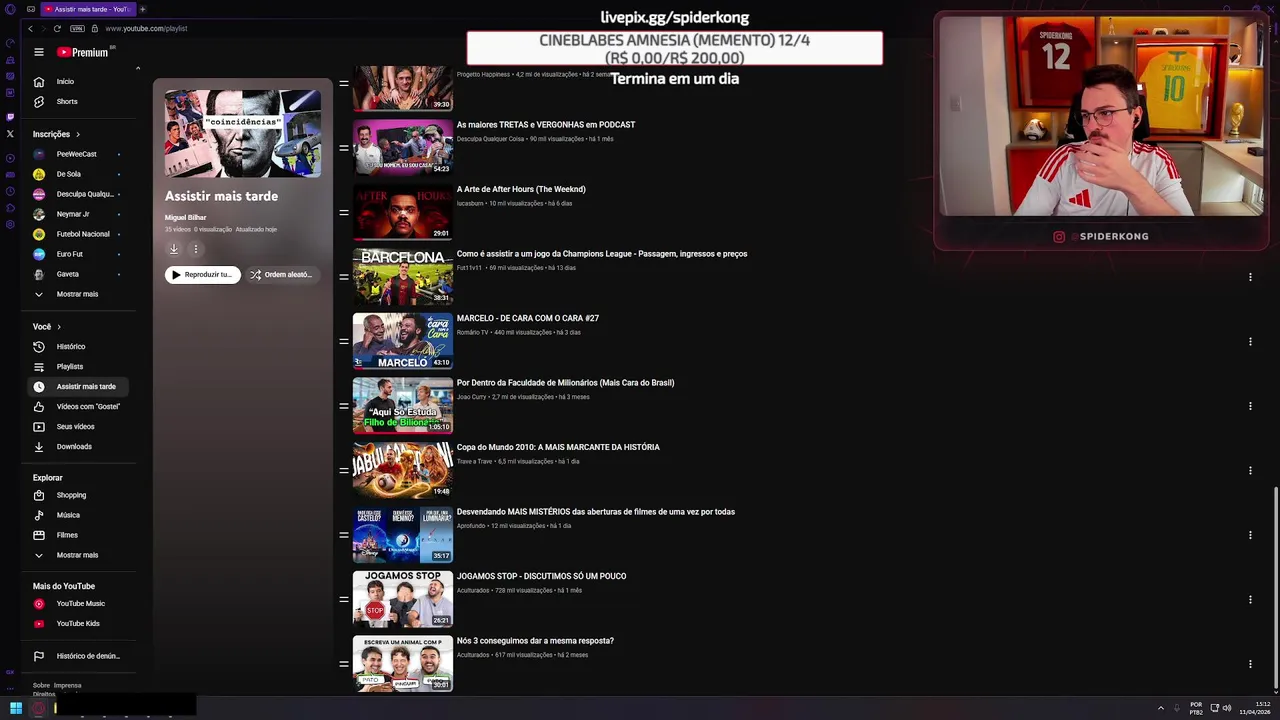Click the Romário TV channel name
This screenshot has width=1280, height=720.
coord(472,332)
